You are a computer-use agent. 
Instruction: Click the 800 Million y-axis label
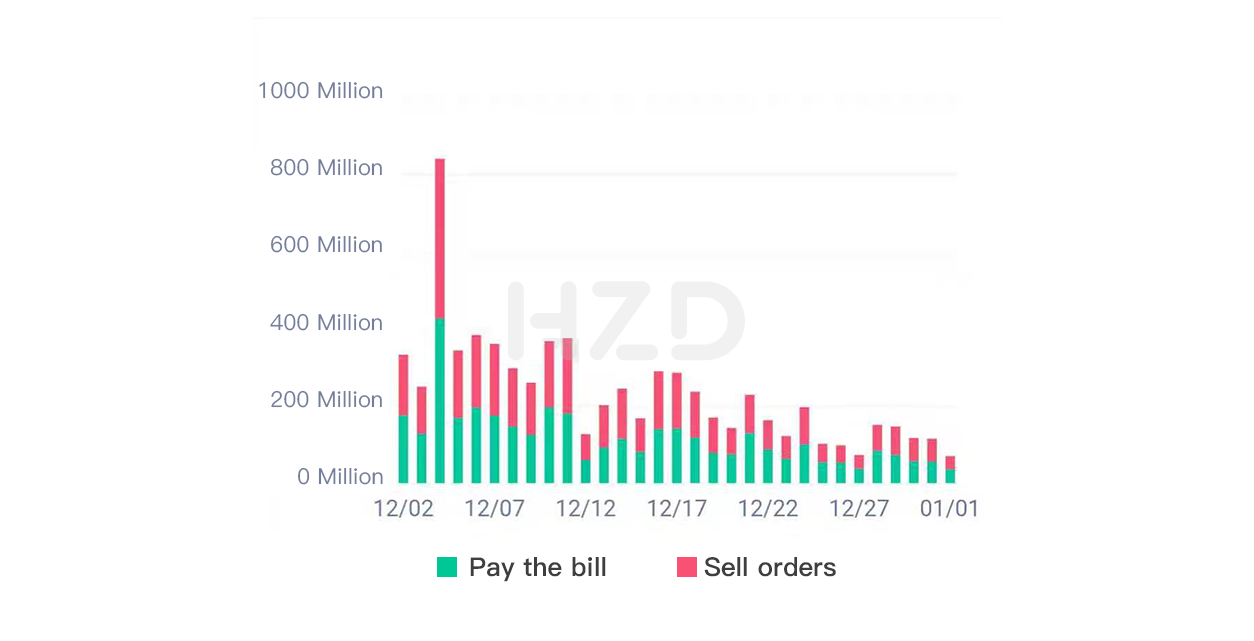pyautogui.click(x=326, y=168)
